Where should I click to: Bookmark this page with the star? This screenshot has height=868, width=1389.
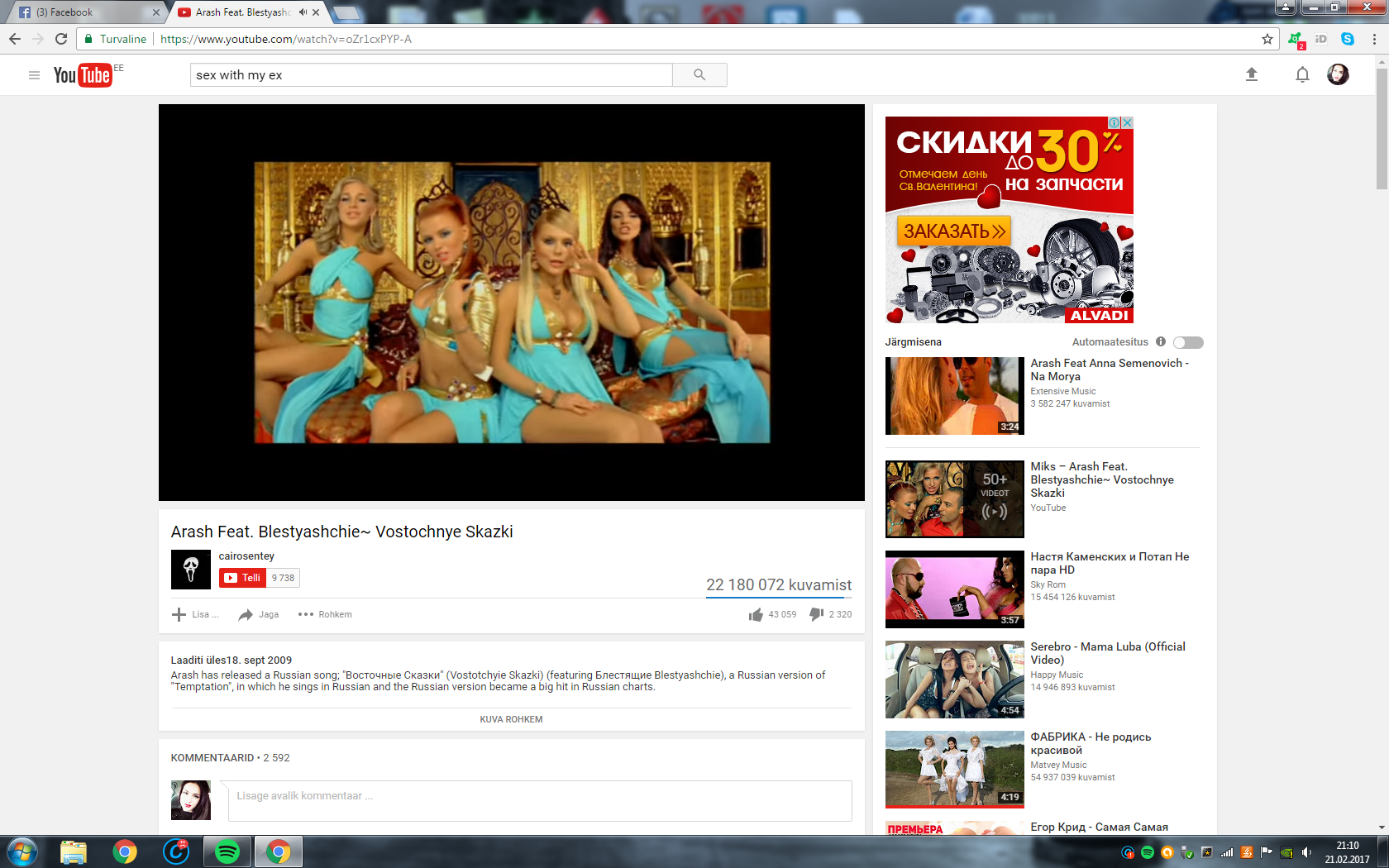(x=1267, y=39)
